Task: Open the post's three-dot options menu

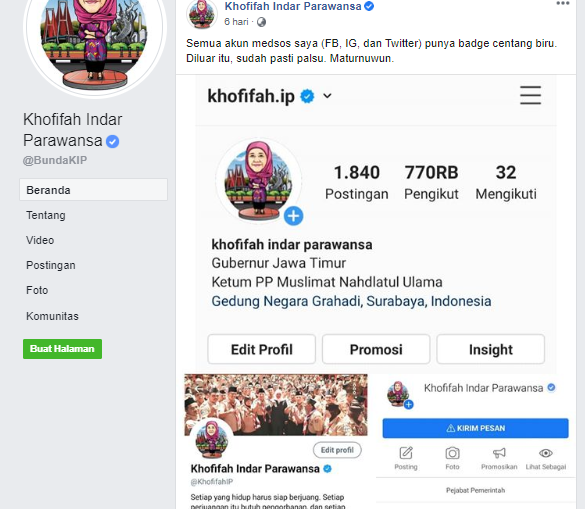Action: tap(563, 3)
